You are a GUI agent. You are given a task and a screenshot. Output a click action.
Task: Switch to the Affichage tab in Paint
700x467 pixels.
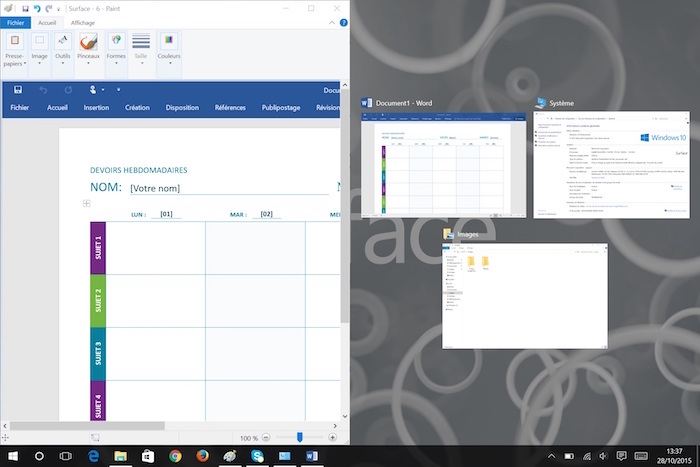click(82, 22)
